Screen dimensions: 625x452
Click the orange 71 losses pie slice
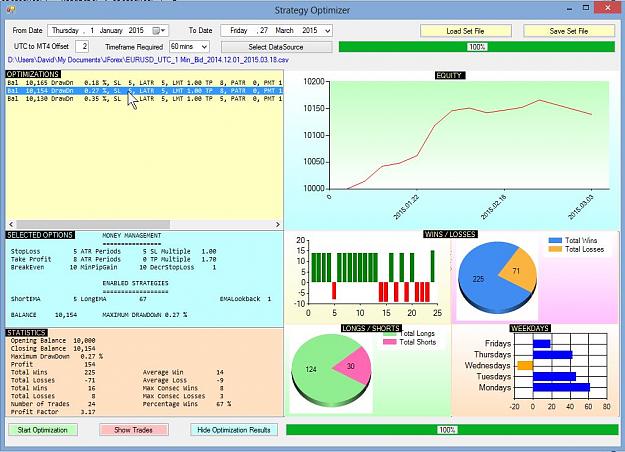(x=519, y=270)
